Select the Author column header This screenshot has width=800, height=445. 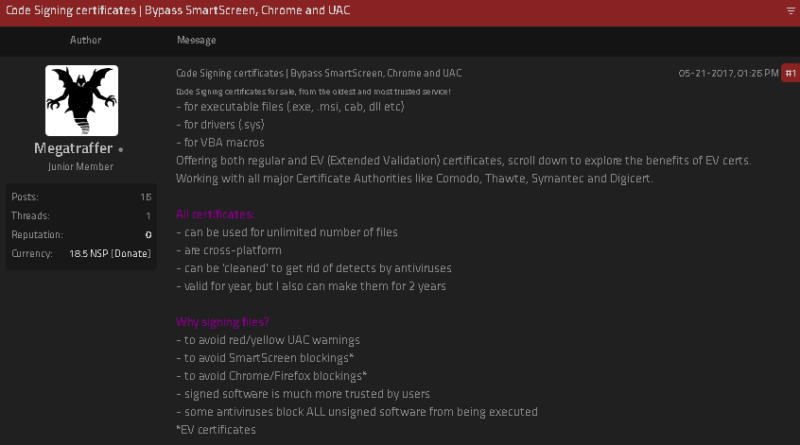[86, 40]
